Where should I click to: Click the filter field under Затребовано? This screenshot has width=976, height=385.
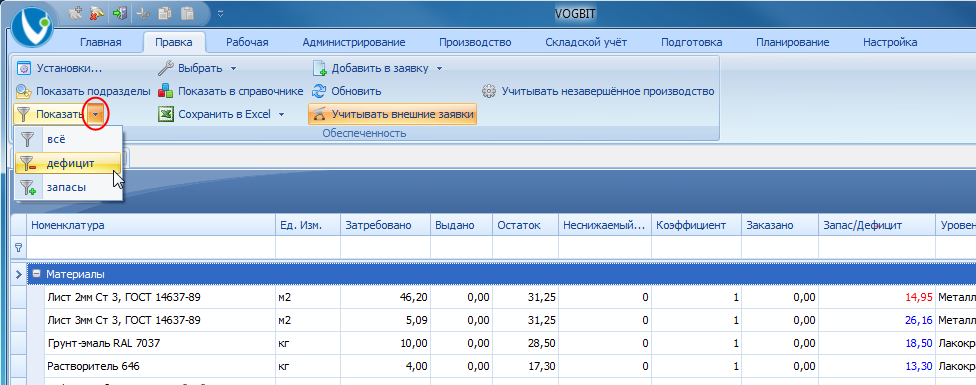[385, 248]
